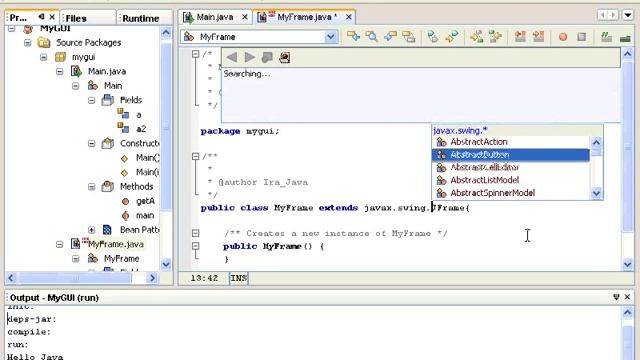Collapse the Fields node
Screen dimensions: 640x360
(x=91, y=100)
